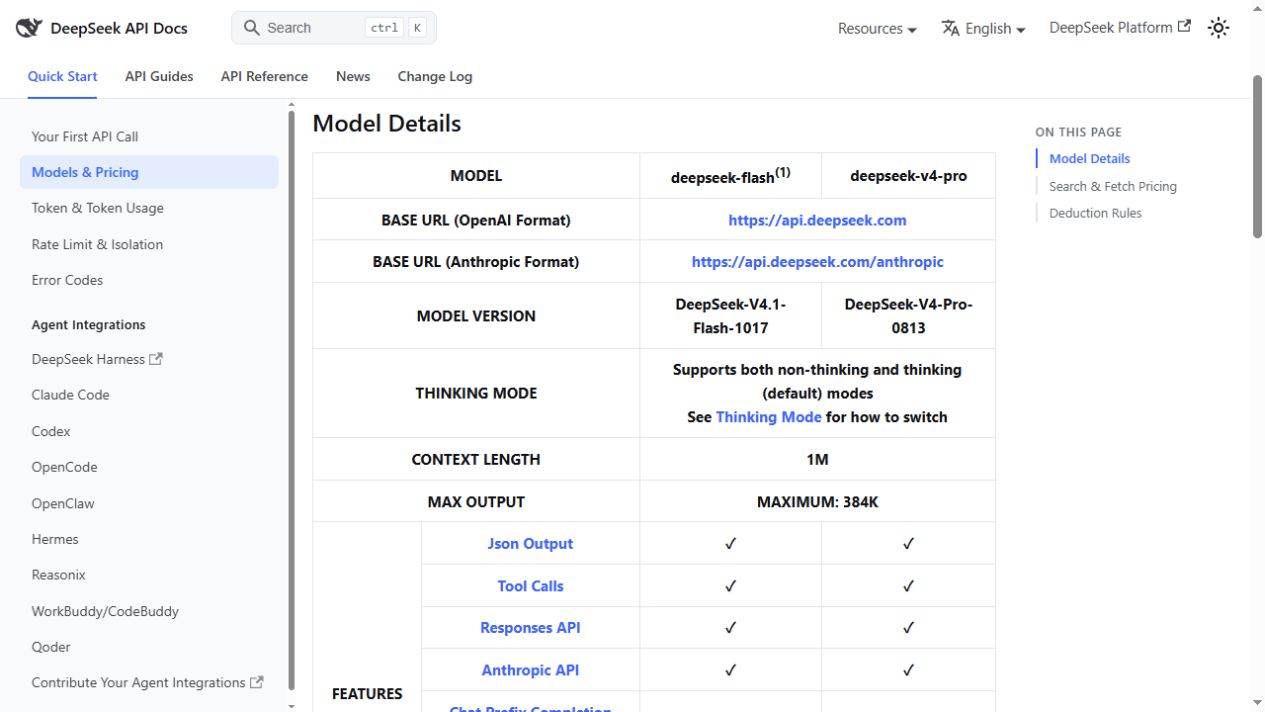Click Anthropic API checkmark under deepseek-v4-pro
This screenshot has width=1265, height=712.
tap(908, 670)
